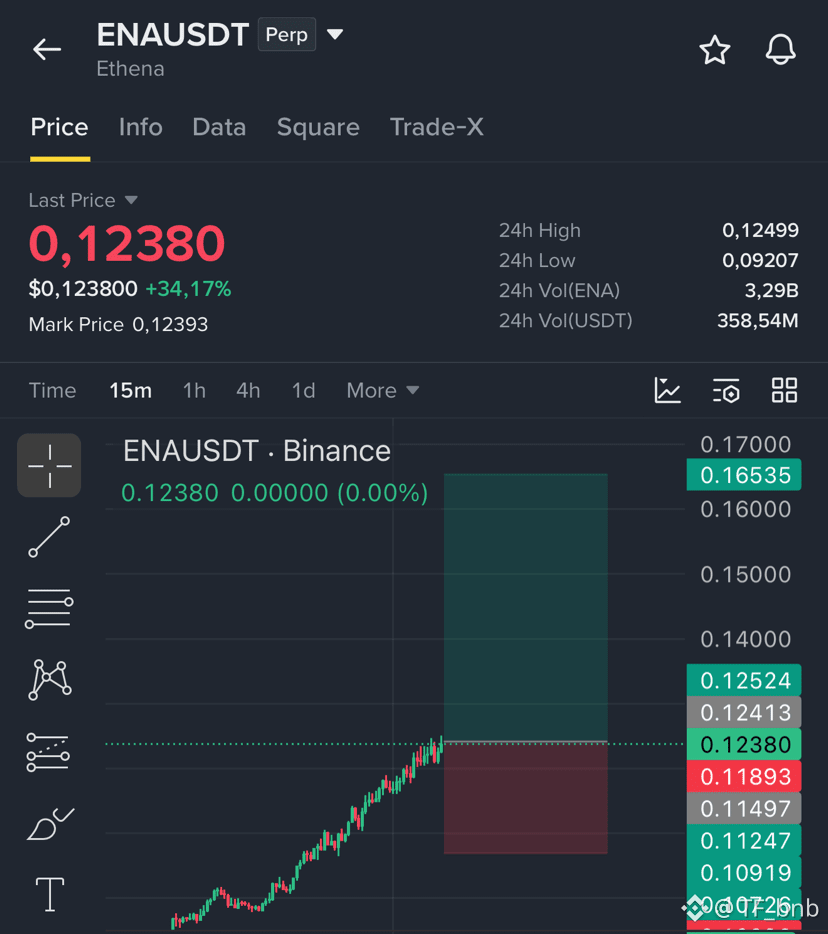The width and height of the screenshot is (828, 934).
Task: Open the Data tab
Action: click(x=219, y=127)
